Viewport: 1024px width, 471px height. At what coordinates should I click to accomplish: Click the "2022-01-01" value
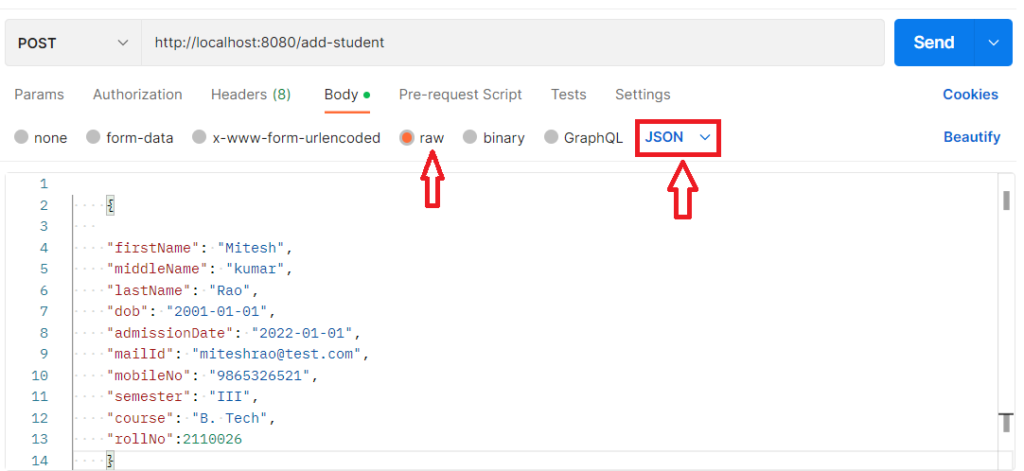tap(302, 333)
